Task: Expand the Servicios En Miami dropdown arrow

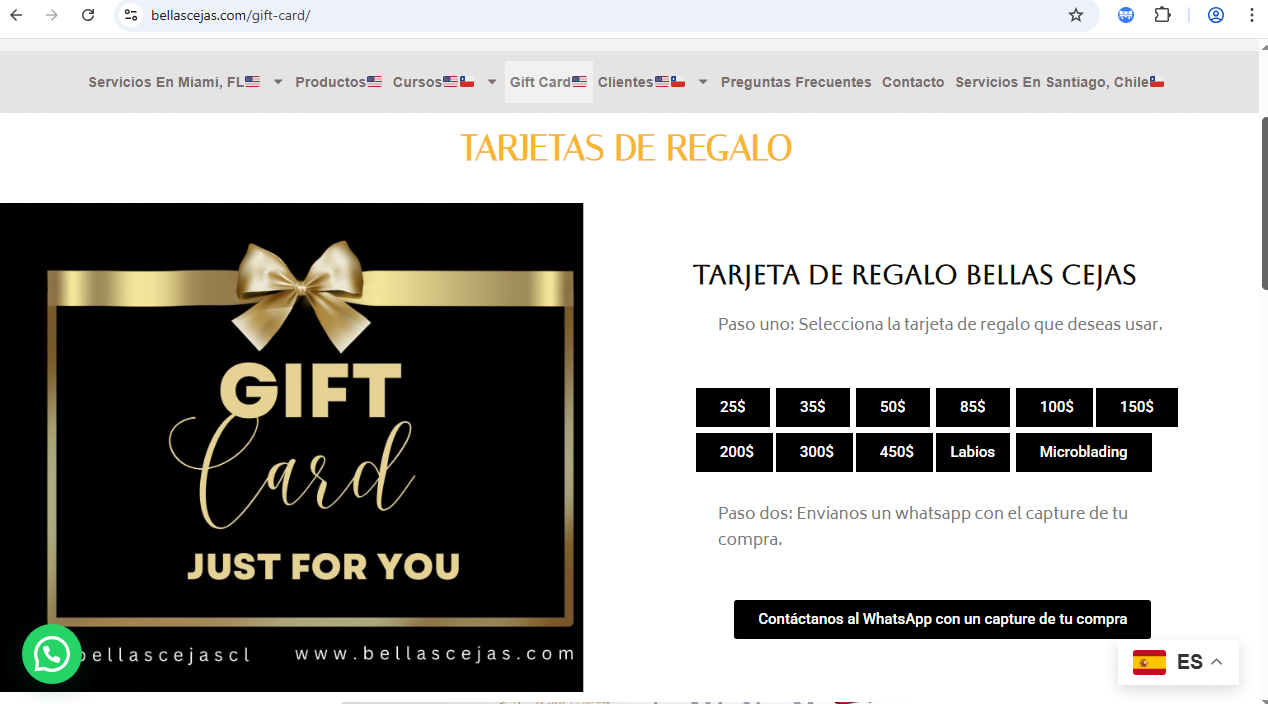Action: pos(278,82)
